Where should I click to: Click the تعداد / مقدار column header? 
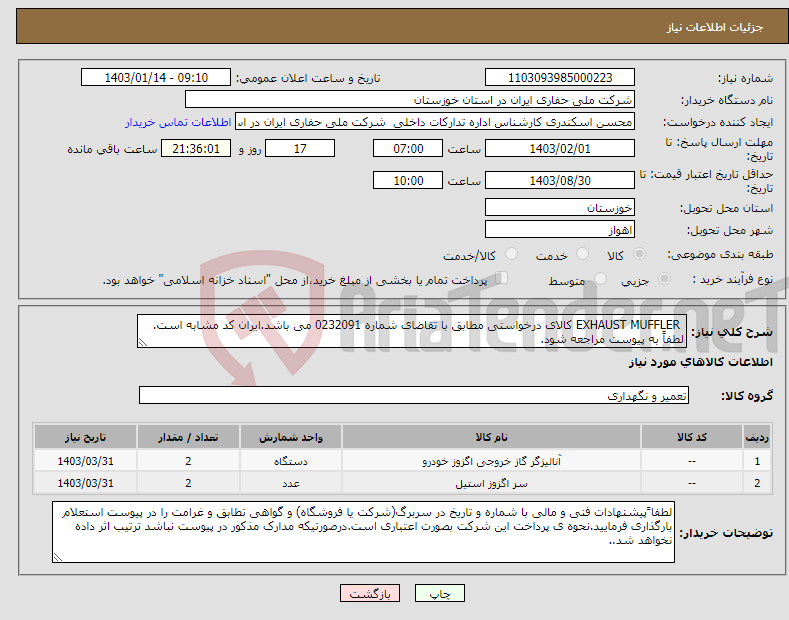pyautogui.click(x=188, y=437)
